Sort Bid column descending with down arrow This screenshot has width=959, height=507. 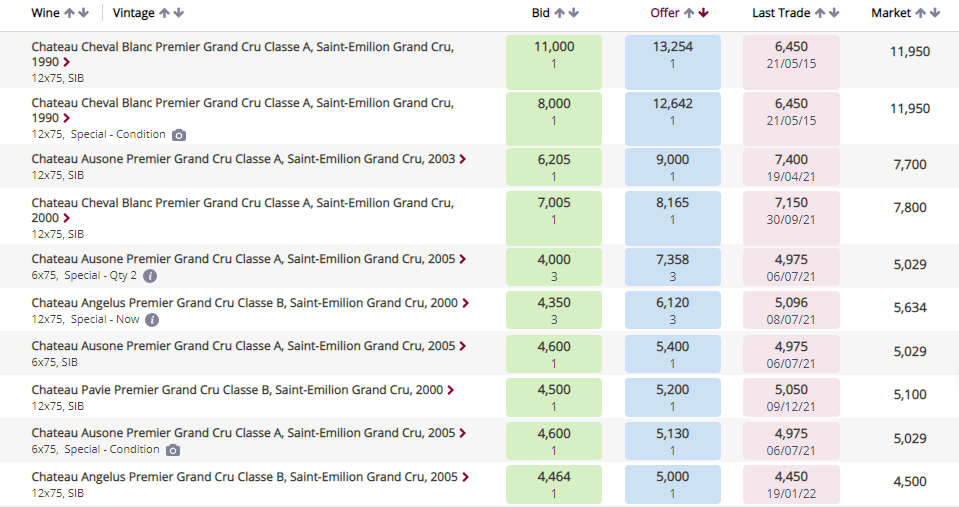click(574, 13)
